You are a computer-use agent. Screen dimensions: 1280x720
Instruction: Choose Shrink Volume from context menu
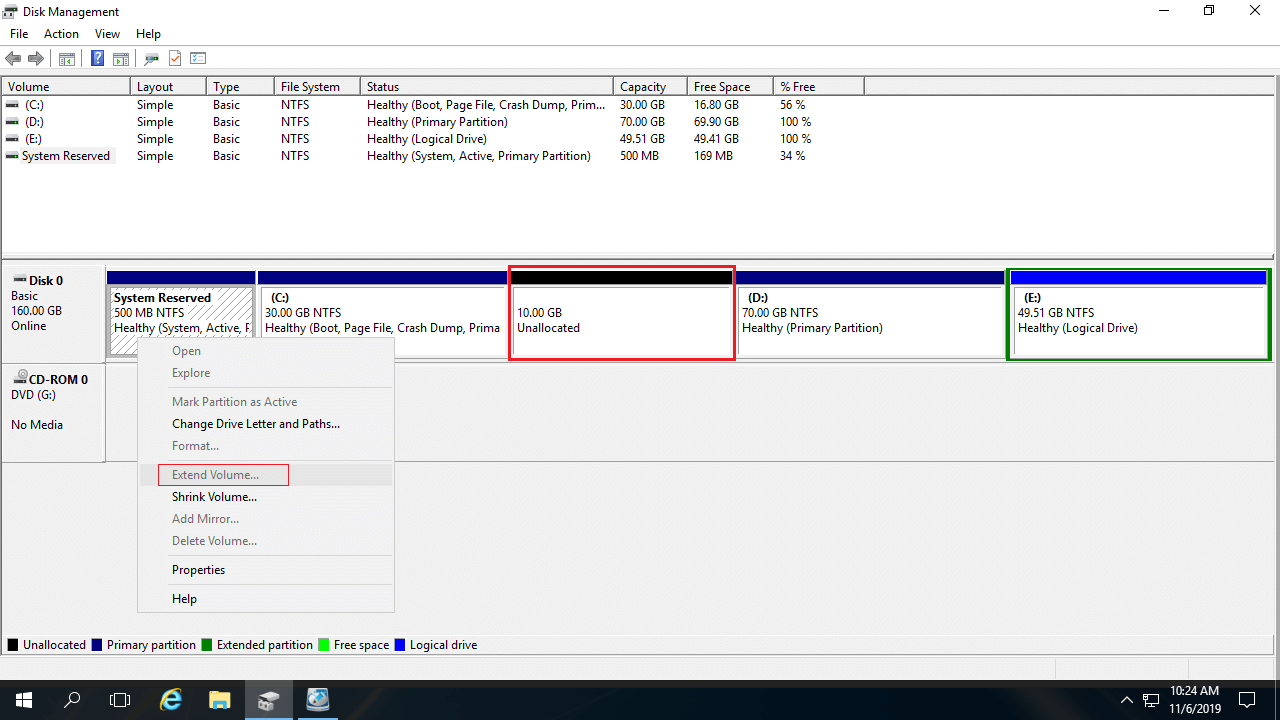[x=214, y=497]
